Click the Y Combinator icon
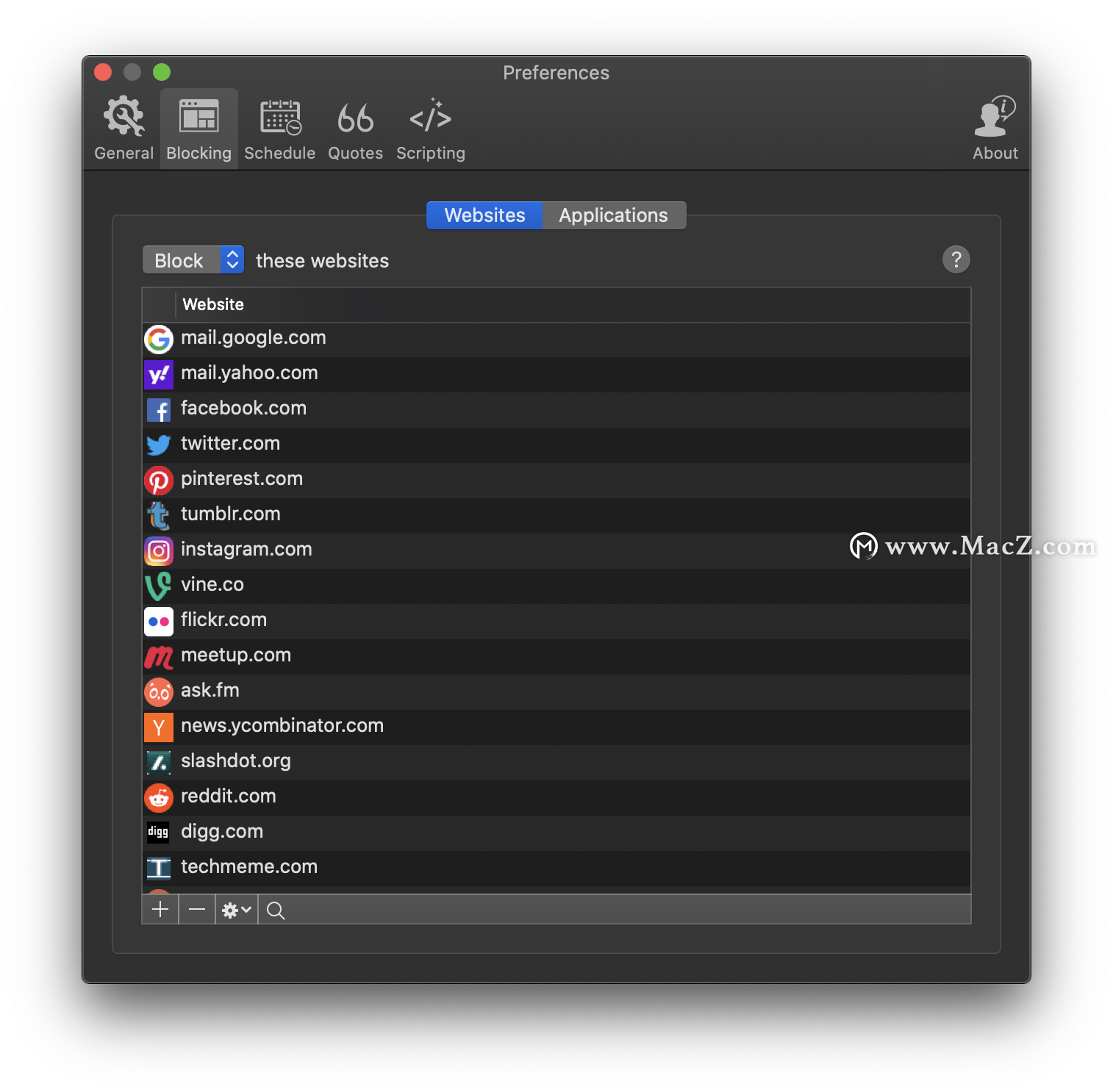Image resolution: width=1113 pixels, height=1092 pixels. pyautogui.click(x=159, y=727)
